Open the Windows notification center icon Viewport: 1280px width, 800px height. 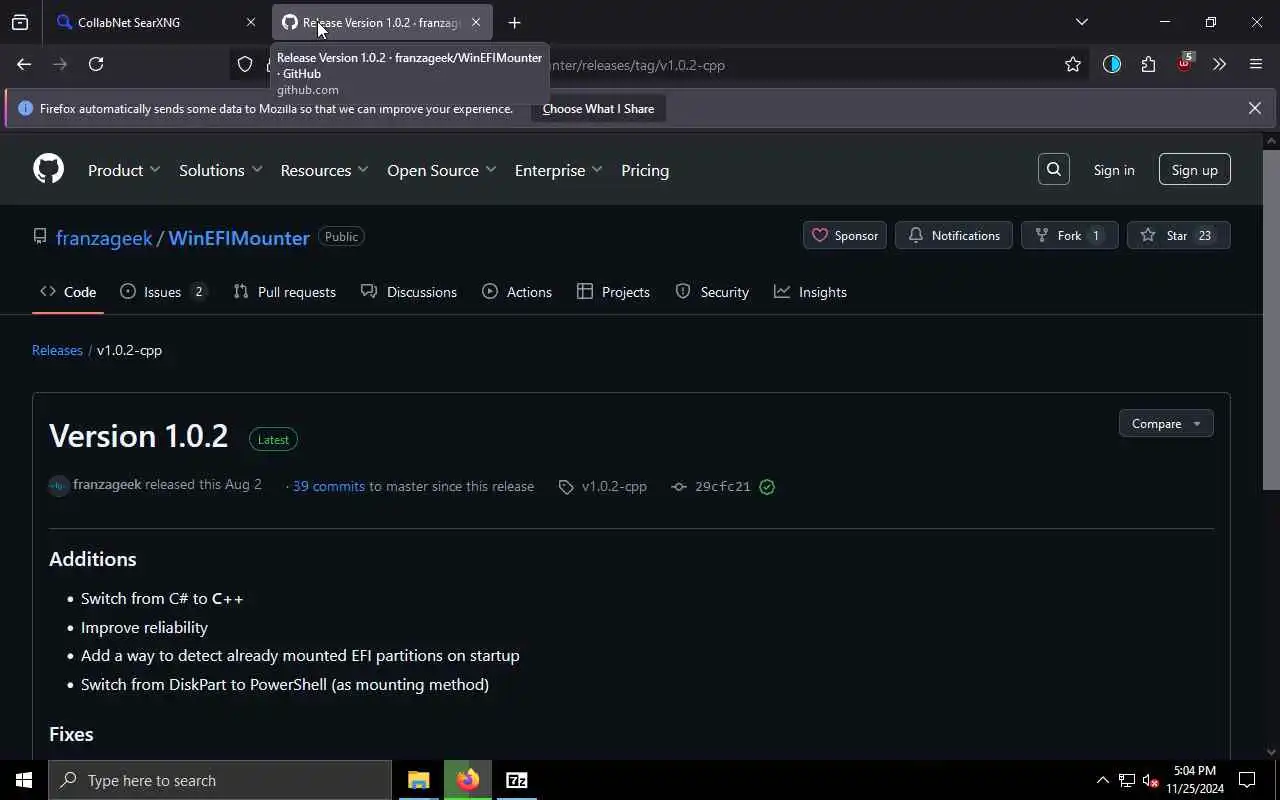(1247, 780)
